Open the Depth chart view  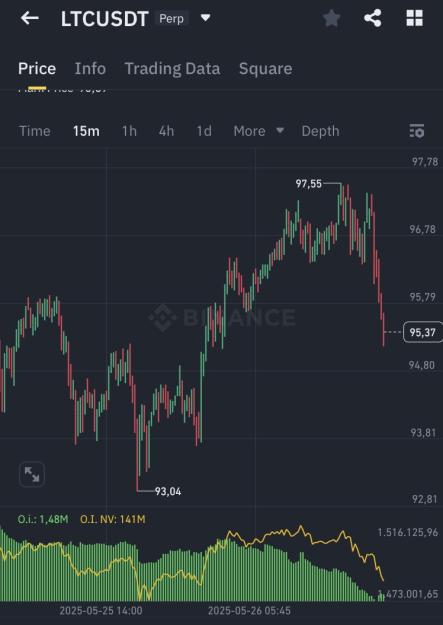pos(320,131)
